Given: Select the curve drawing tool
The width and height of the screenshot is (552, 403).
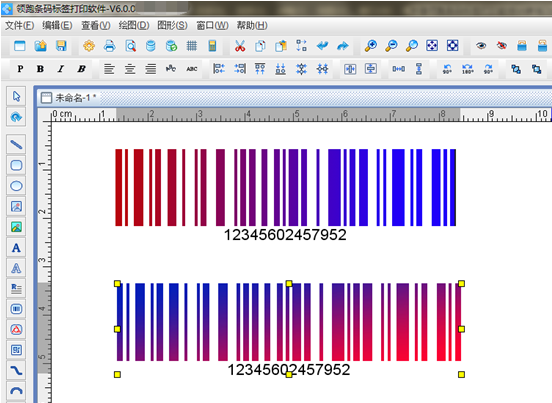Looking at the screenshot, I should tap(16, 370).
